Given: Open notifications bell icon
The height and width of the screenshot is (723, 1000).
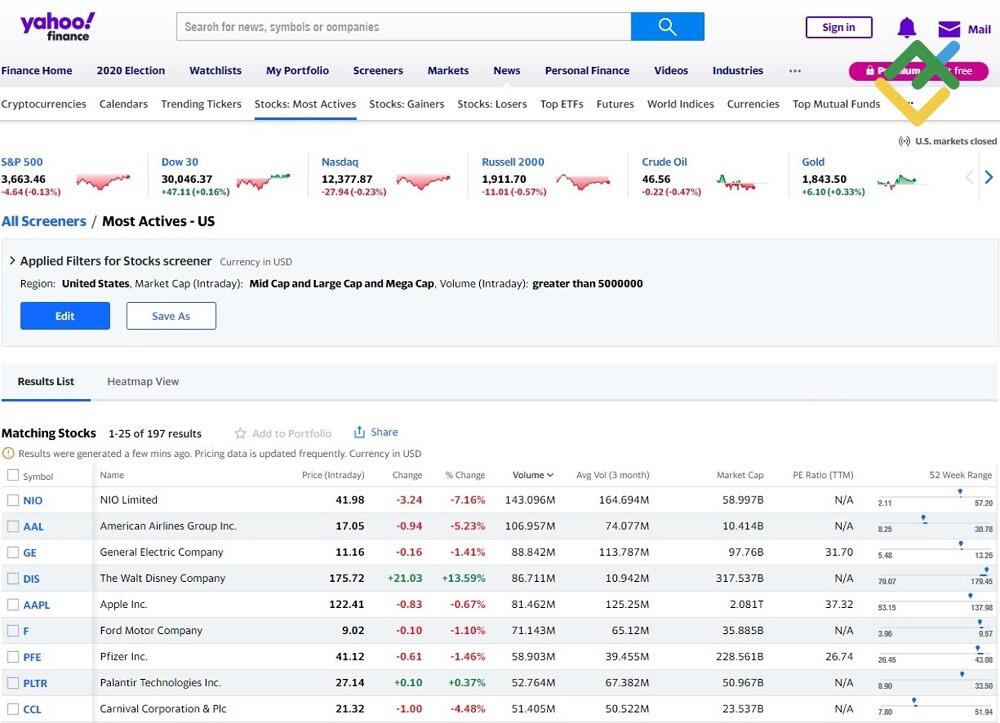Looking at the screenshot, I should [906, 27].
